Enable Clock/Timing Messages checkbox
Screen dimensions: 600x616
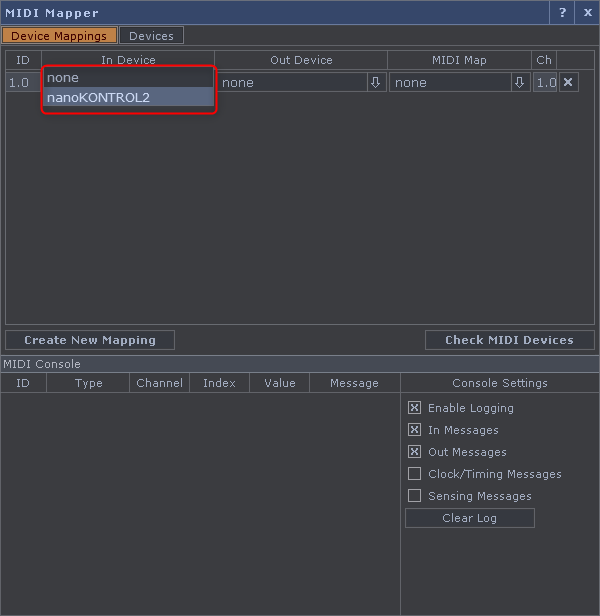click(414, 474)
